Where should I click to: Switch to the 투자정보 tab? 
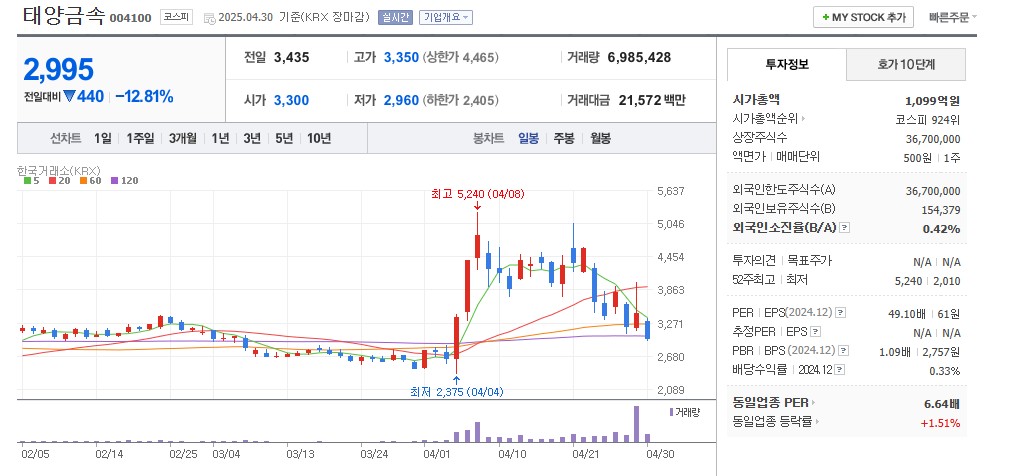[x=786, y=64]
